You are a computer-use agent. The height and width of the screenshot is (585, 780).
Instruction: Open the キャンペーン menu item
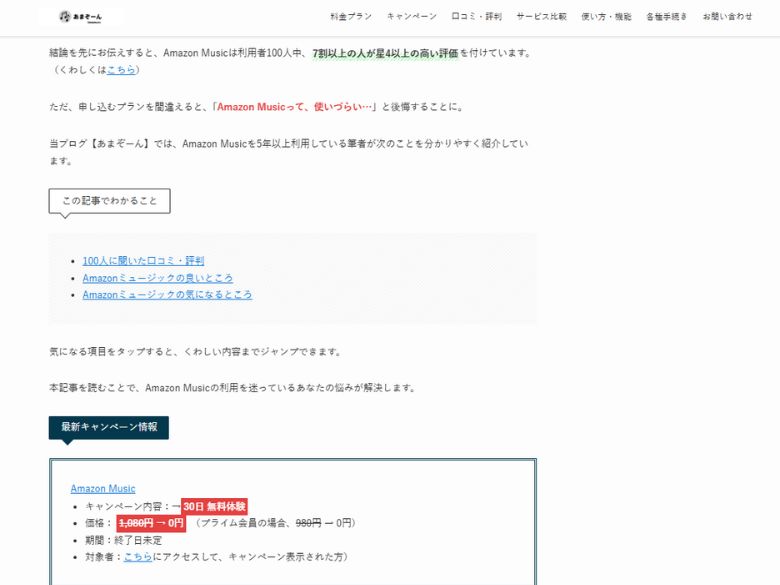tap(411, 16)
